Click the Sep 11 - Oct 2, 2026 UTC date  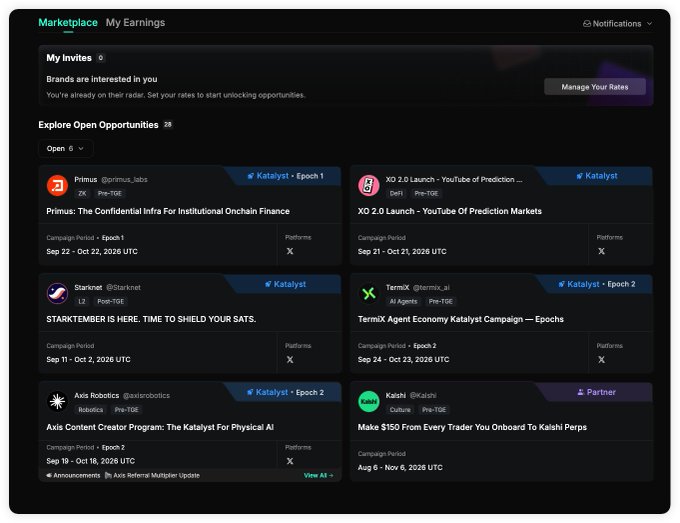click(88, 360)
